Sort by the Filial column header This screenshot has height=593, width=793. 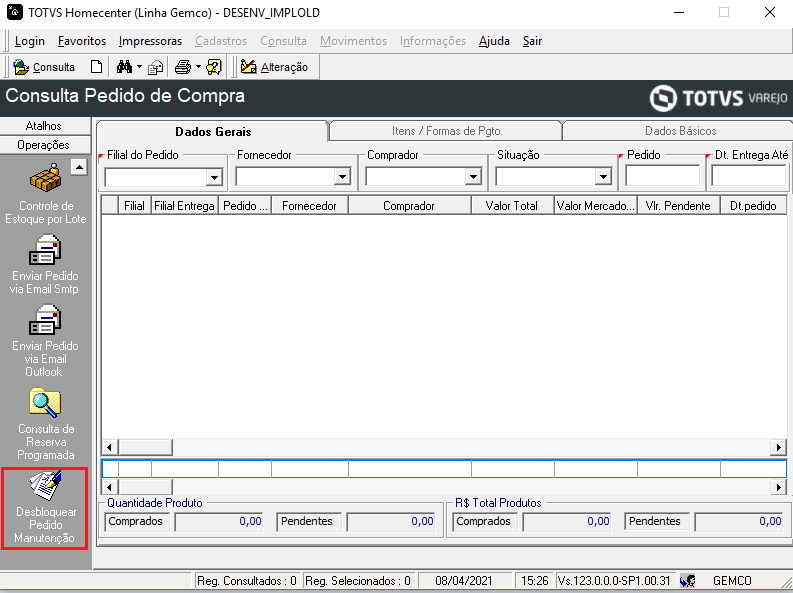tap(135, 206)
